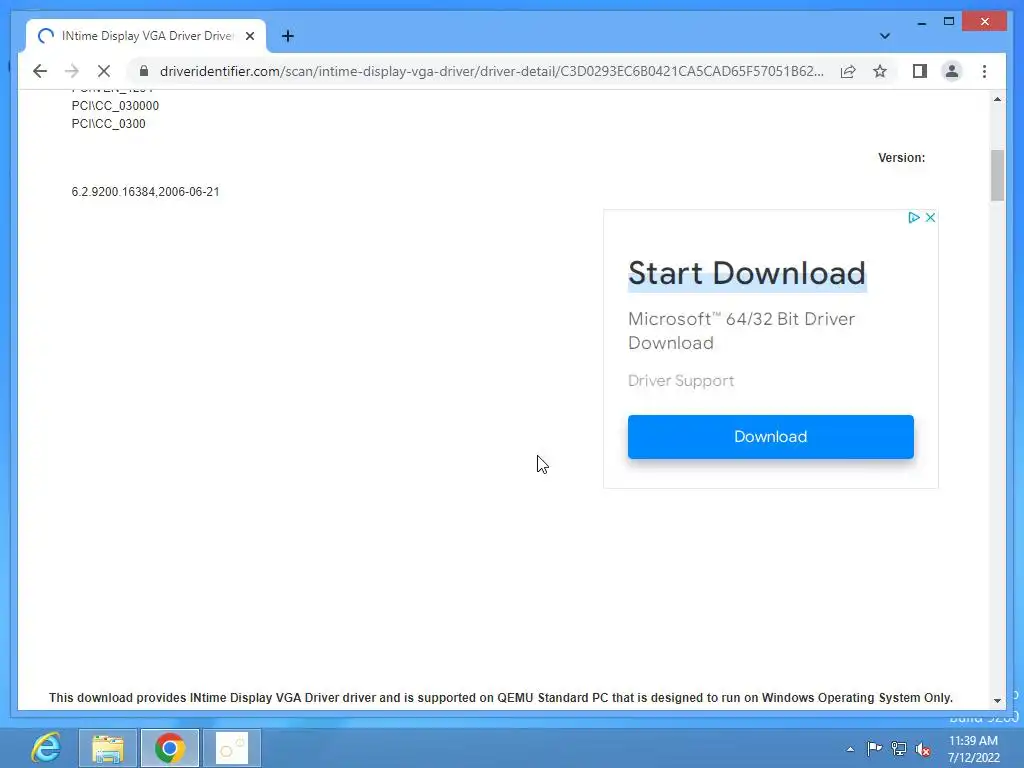Show hidden system tray icons
The image size is (1024, 768).
tap(850, 749)
